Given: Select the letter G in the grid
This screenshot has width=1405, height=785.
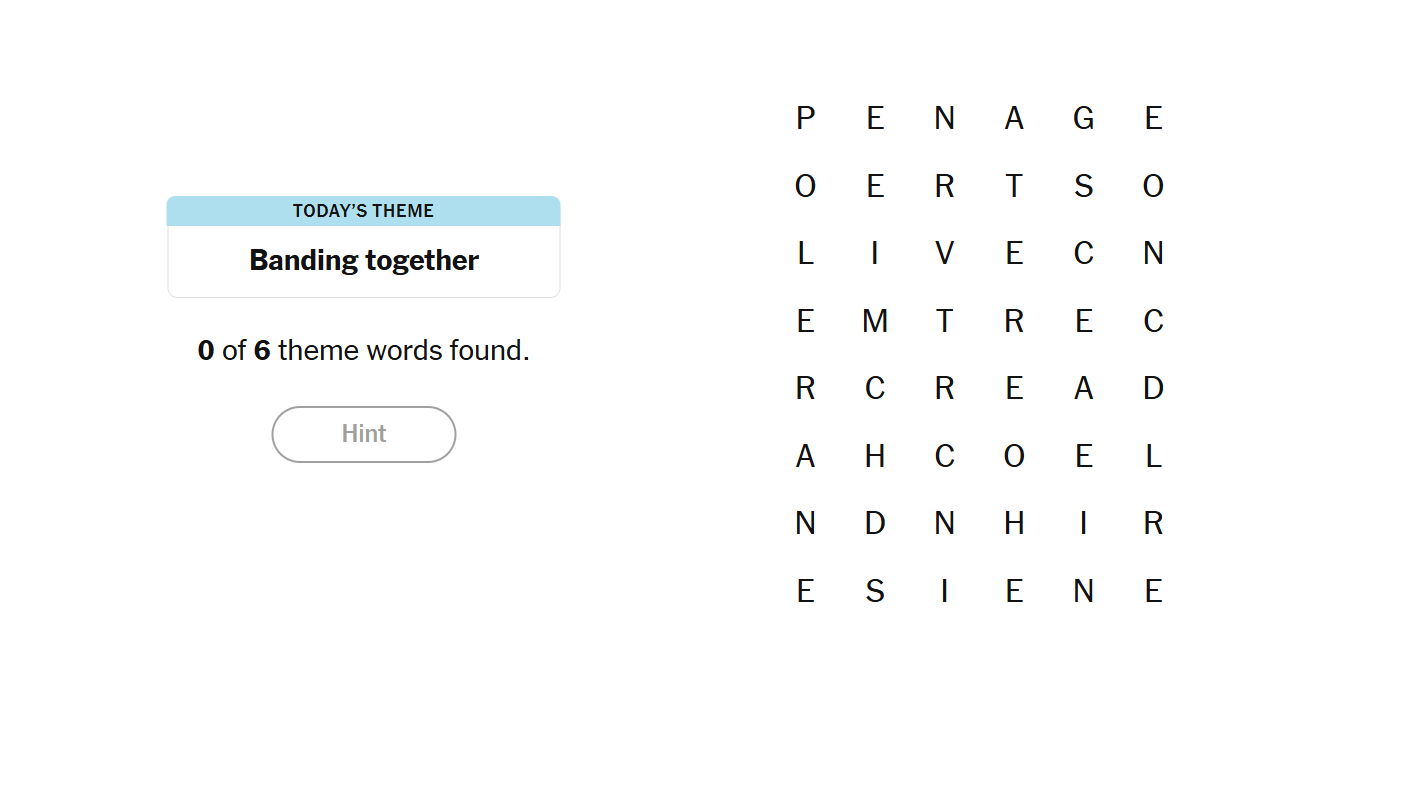Looking at the screenshot, I should (1083, 119).
